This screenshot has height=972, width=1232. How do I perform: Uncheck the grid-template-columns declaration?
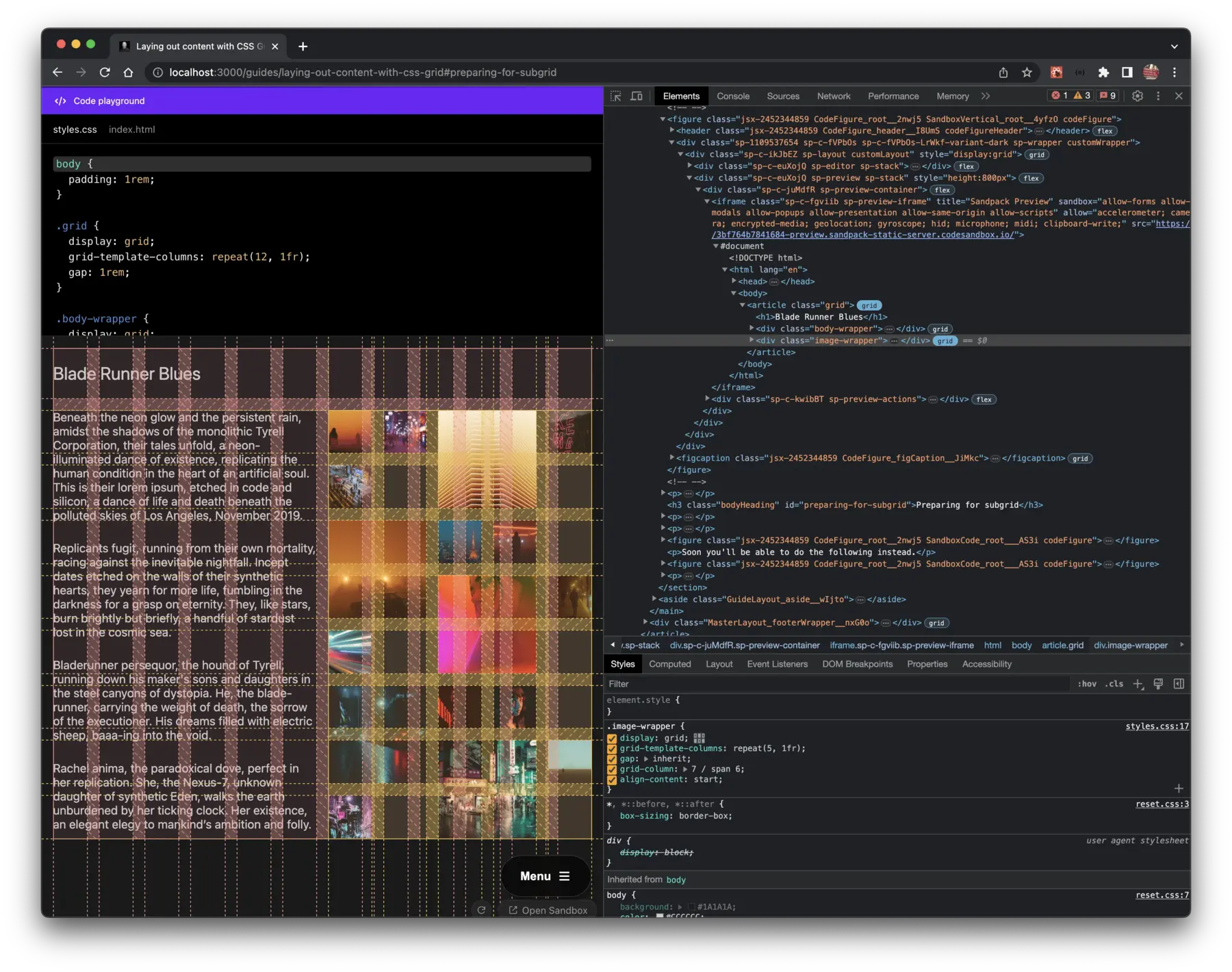(x=612, y=749)
